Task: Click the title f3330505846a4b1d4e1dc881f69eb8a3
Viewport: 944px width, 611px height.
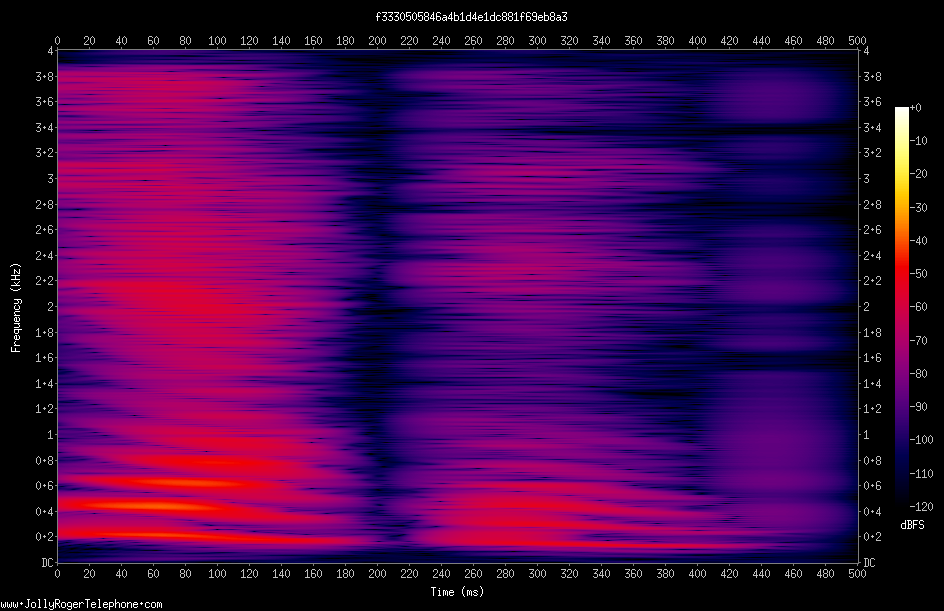Action: pos(471,17)
